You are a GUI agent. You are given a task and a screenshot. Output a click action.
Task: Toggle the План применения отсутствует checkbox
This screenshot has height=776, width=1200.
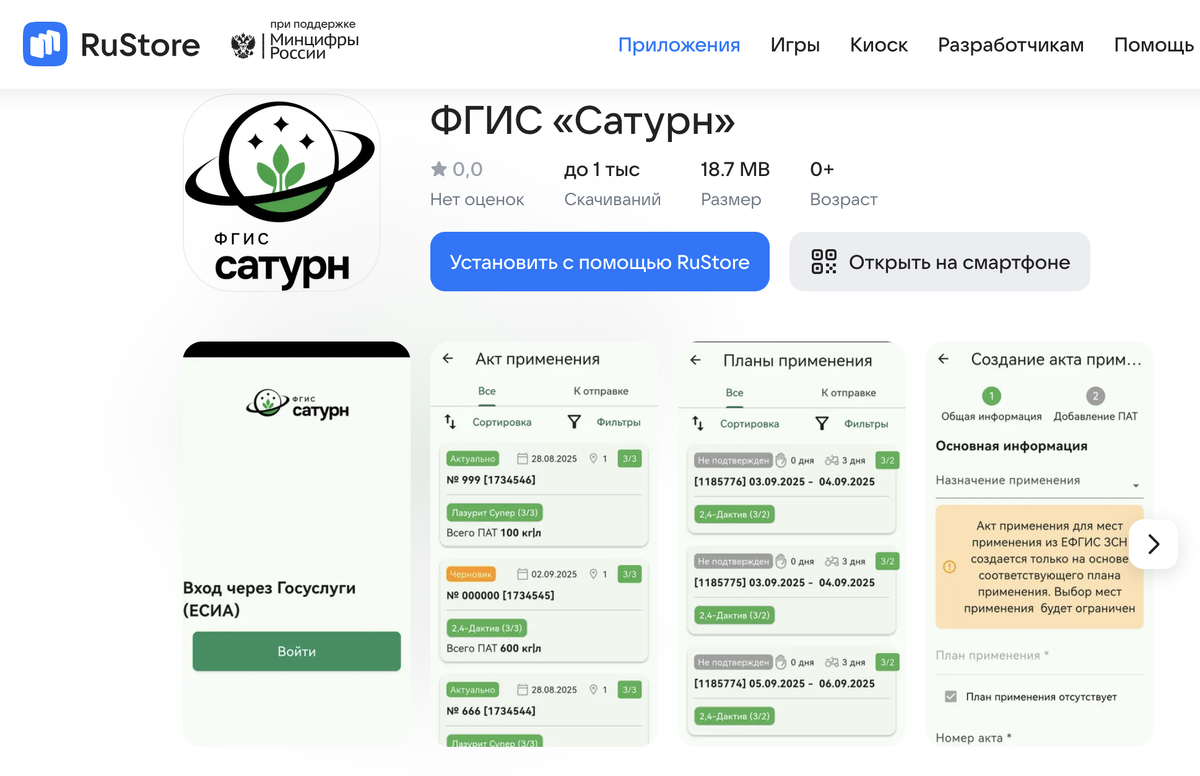pyautogui.click(x=951, y=696)
